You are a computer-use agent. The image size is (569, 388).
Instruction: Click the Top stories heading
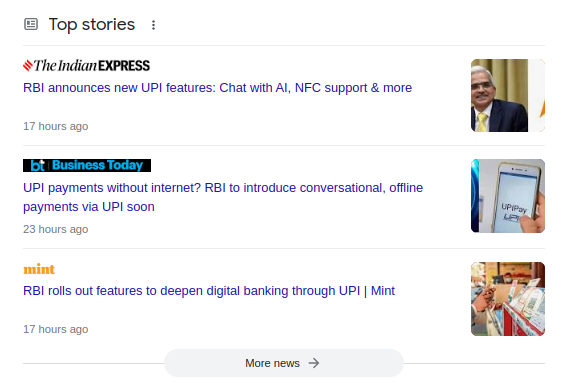pyautogui.click(x=92, y=25)
